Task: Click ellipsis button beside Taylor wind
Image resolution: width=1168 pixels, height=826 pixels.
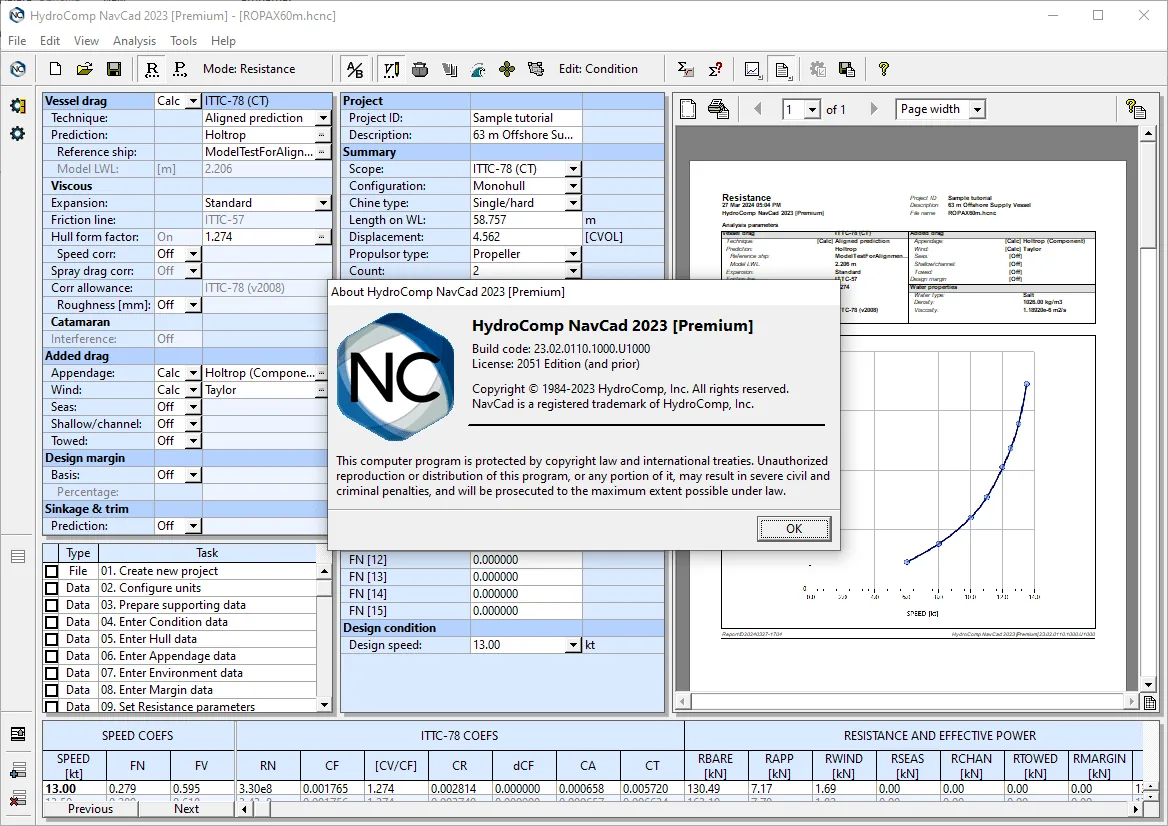Action: tap(322, 390)
